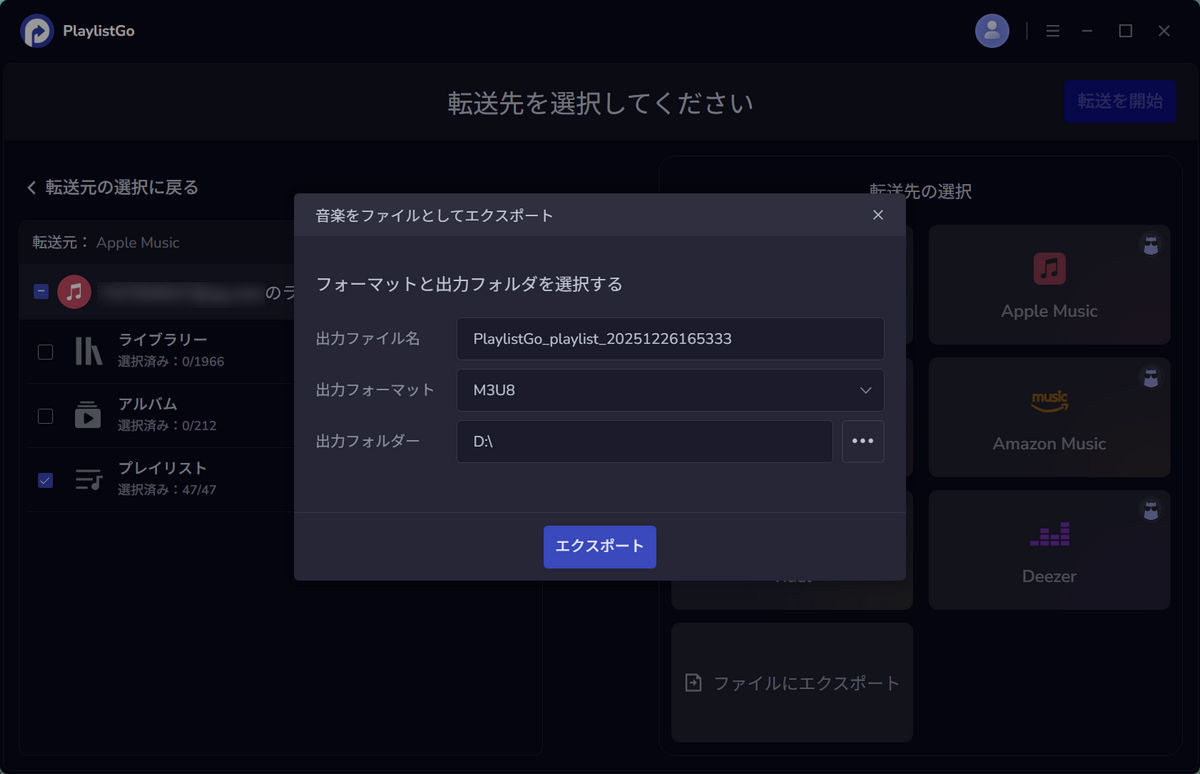Click the ライブラリー bars icon
Screen dimensions: 1200x774
[x=89, y=351]
